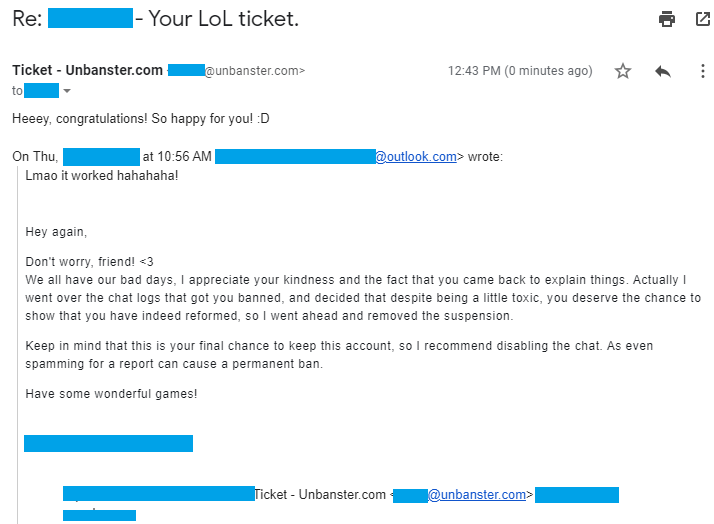This screenshot has width=714, height=524.
Task: Click sender name Ticket - Unbanster.com
Action: 87,70
